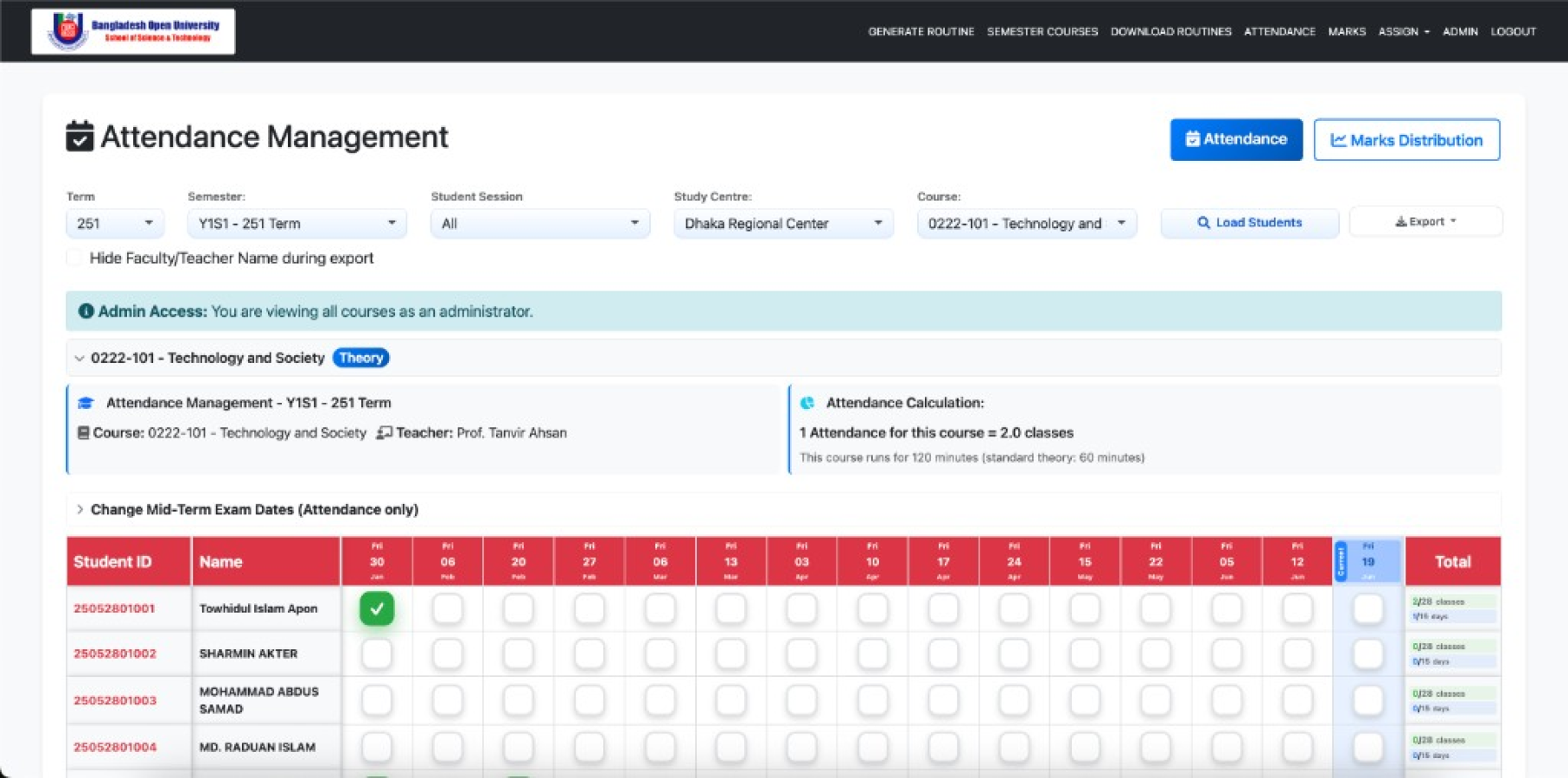The height and width of the screenshot is (778, 1568).
Task: Open DOWNLOAD ROUTINES in top navigation
Action: pos(1171,31)
